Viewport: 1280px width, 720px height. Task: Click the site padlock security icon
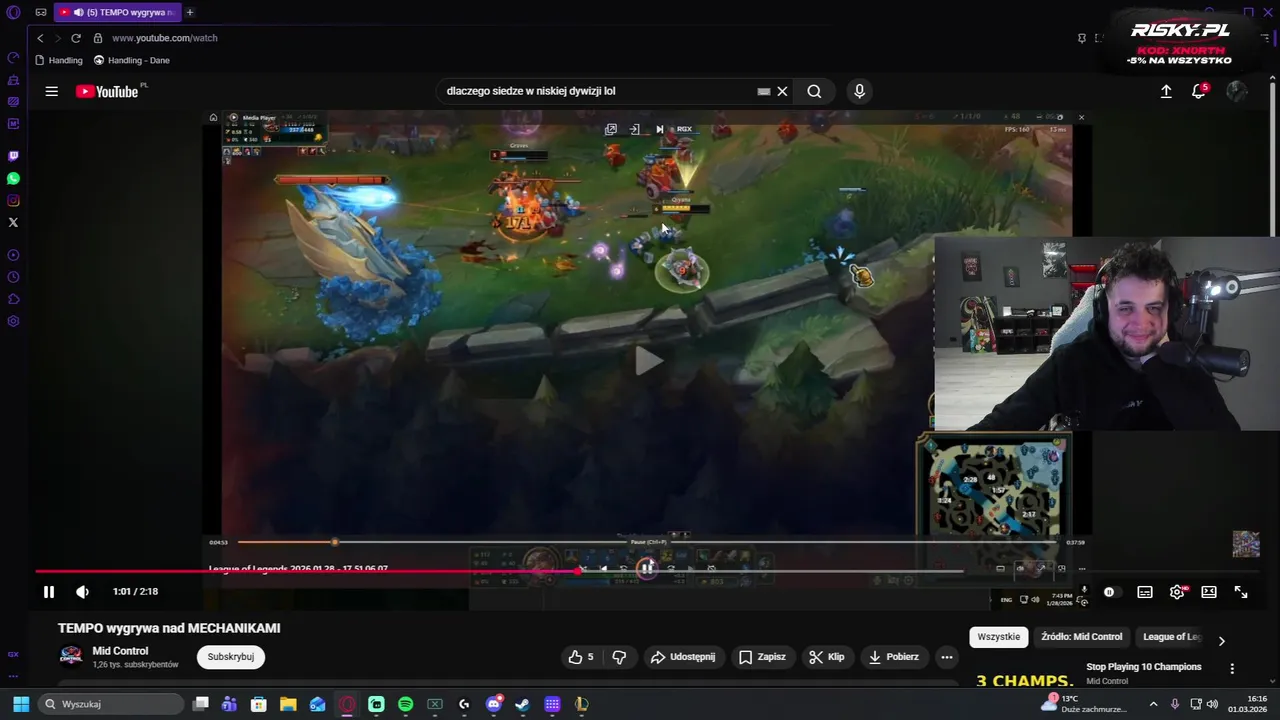click(x=98, y=38)
